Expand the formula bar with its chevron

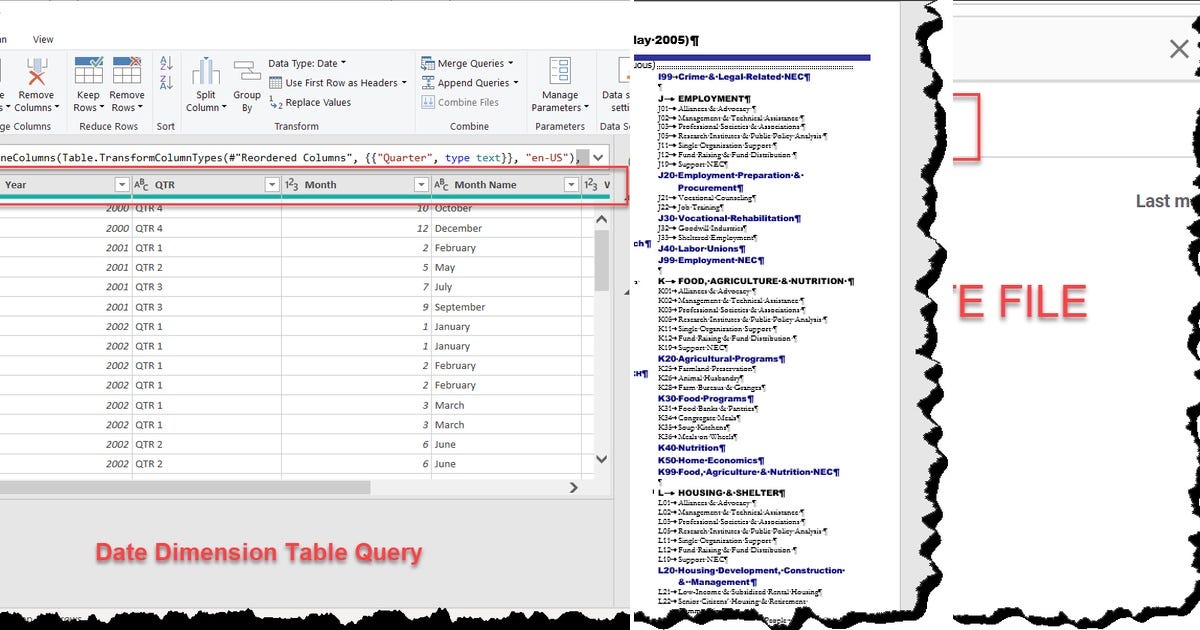pos(597,157)
